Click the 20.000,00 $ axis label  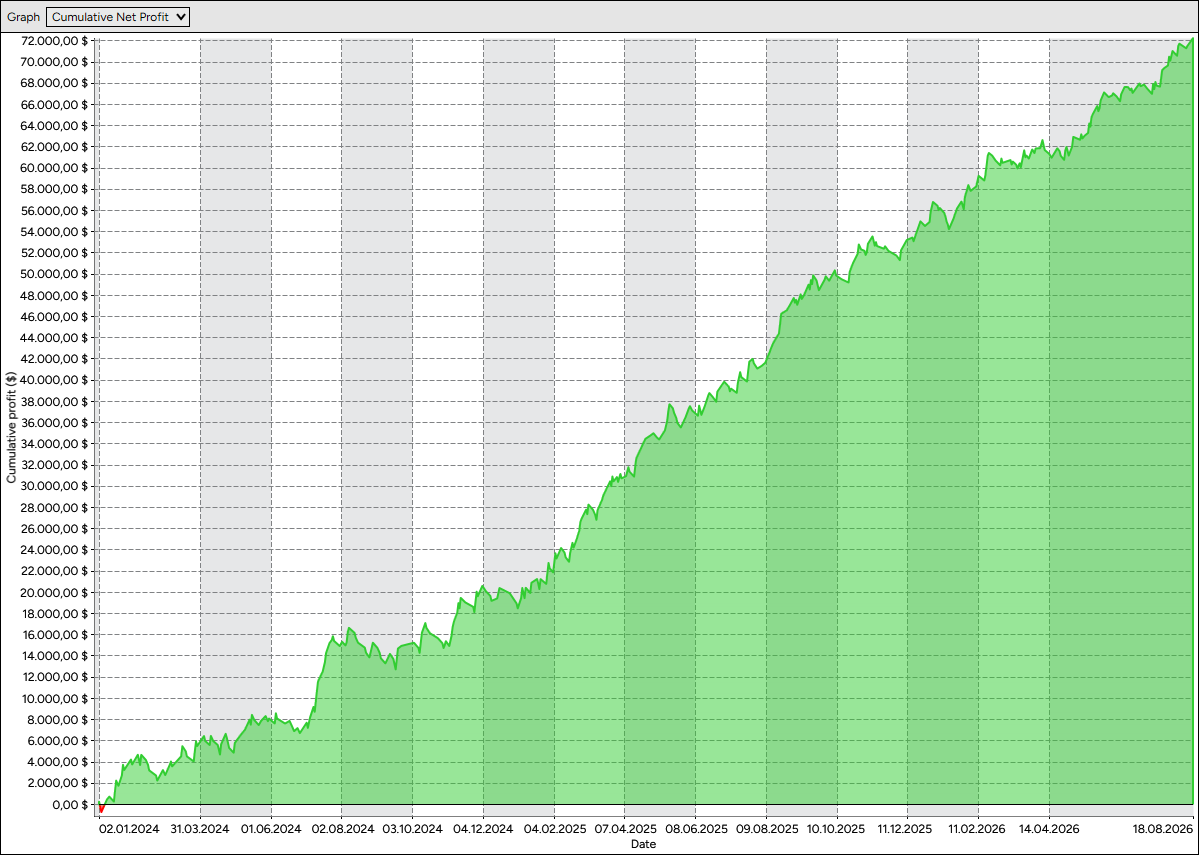click(55, 593)
